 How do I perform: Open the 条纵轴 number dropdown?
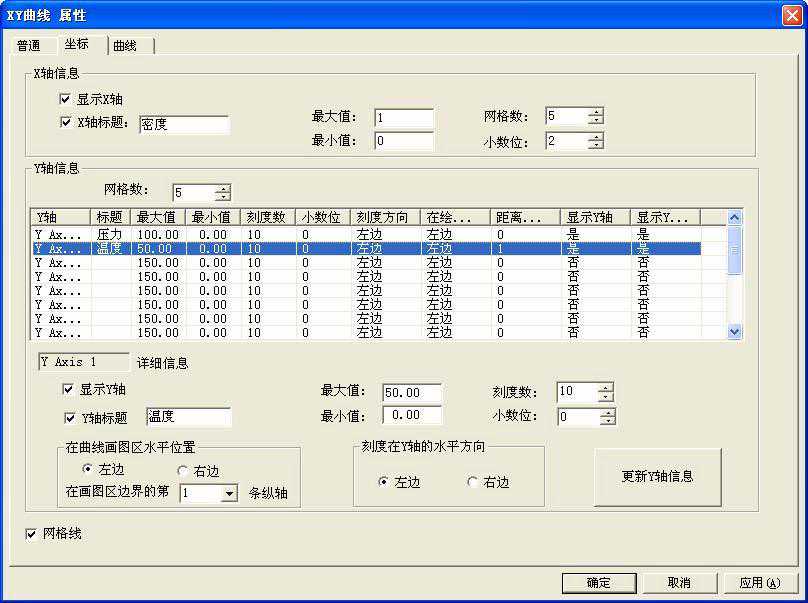(x=230, y=493)
